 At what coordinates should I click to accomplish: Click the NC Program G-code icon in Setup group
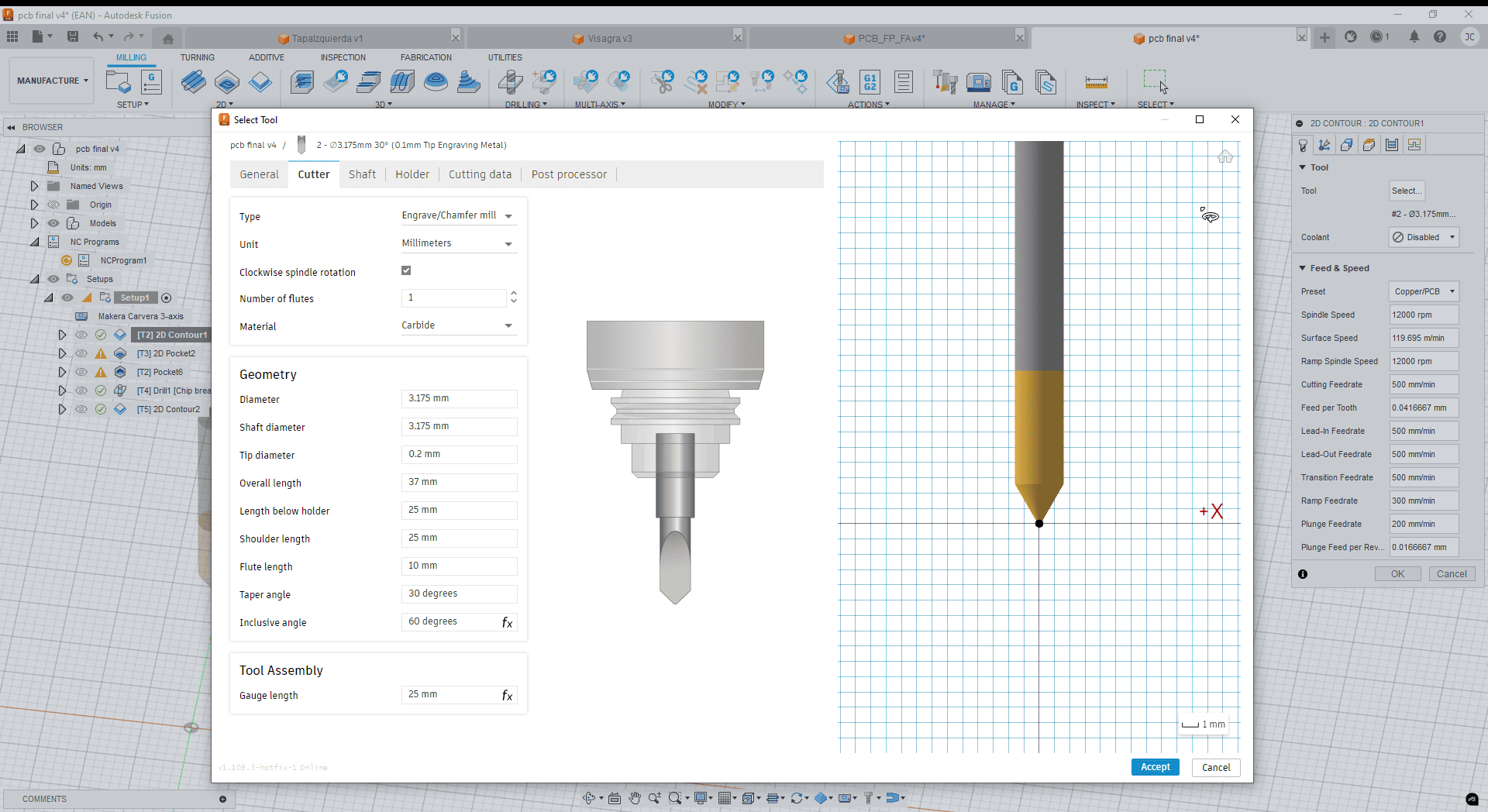click(151, 81)
